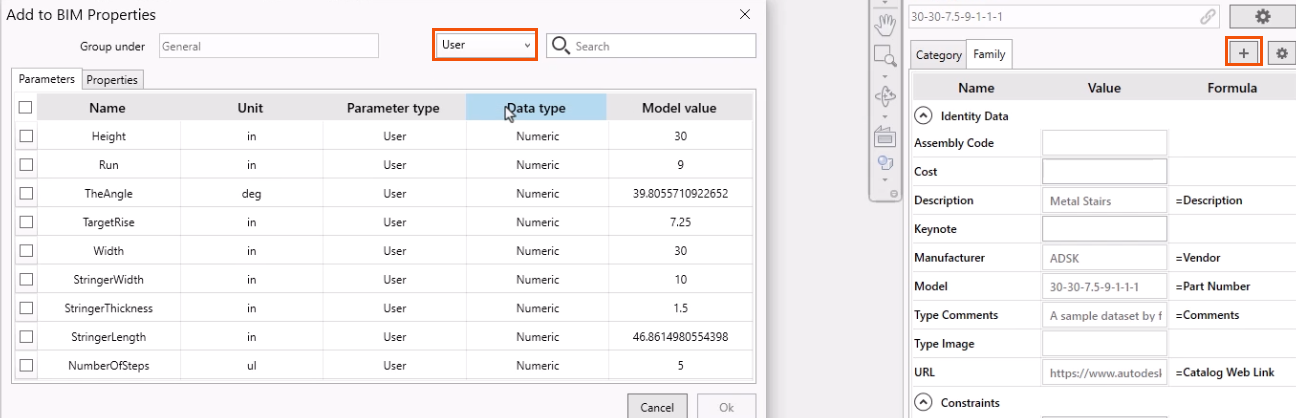The height and width of the screenshot is (418, 1296).
Task: Click the Search input field
Action: click(662, 46)
